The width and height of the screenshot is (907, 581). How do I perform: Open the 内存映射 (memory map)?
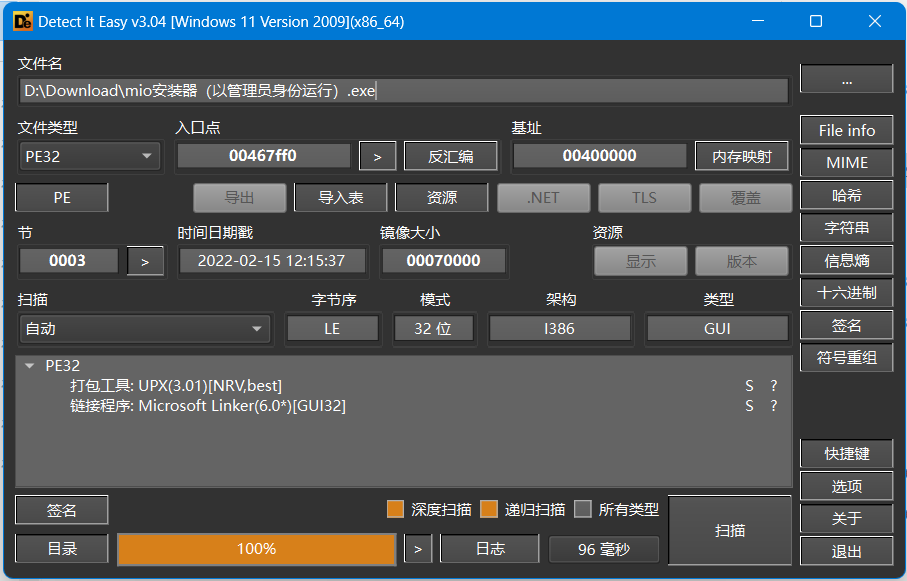point(742,156)
